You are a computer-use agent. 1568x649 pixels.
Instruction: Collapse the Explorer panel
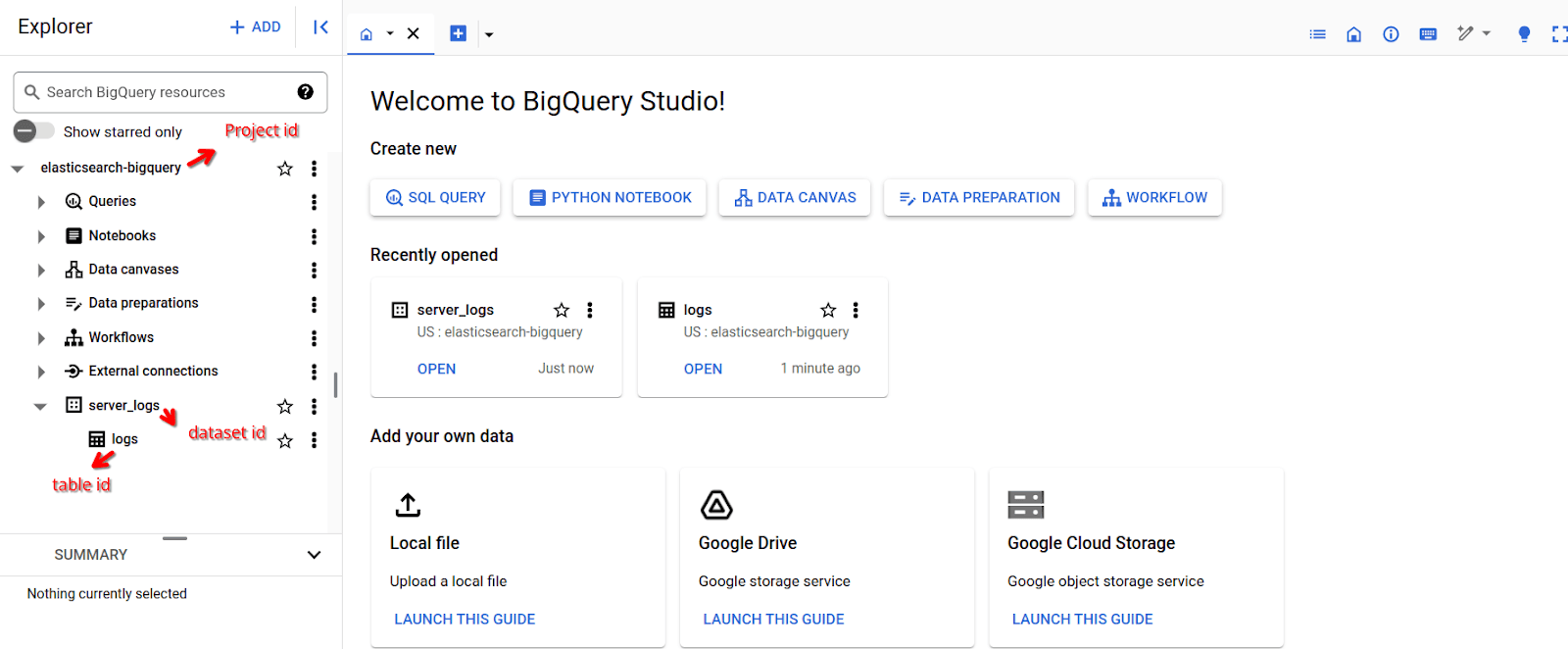(320, 27)
